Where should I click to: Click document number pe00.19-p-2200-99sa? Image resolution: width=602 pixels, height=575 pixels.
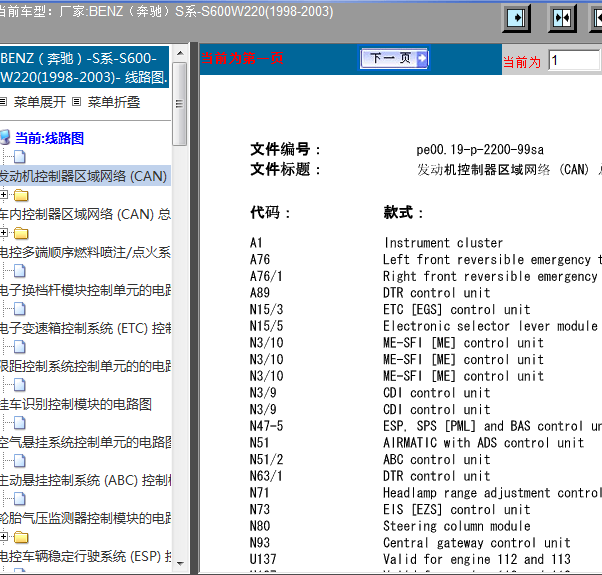[x=480, y=149]
